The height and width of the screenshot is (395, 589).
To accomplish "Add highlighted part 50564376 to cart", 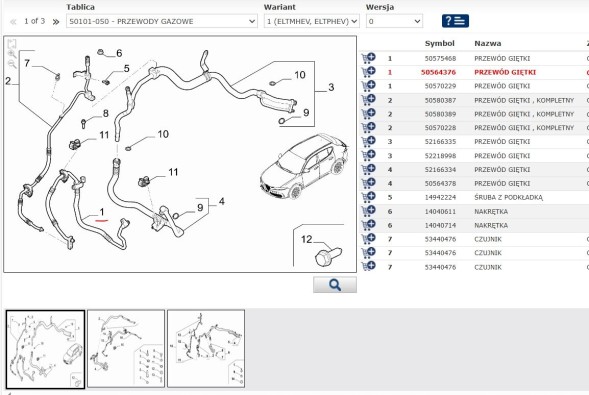I will coord(368,72).
